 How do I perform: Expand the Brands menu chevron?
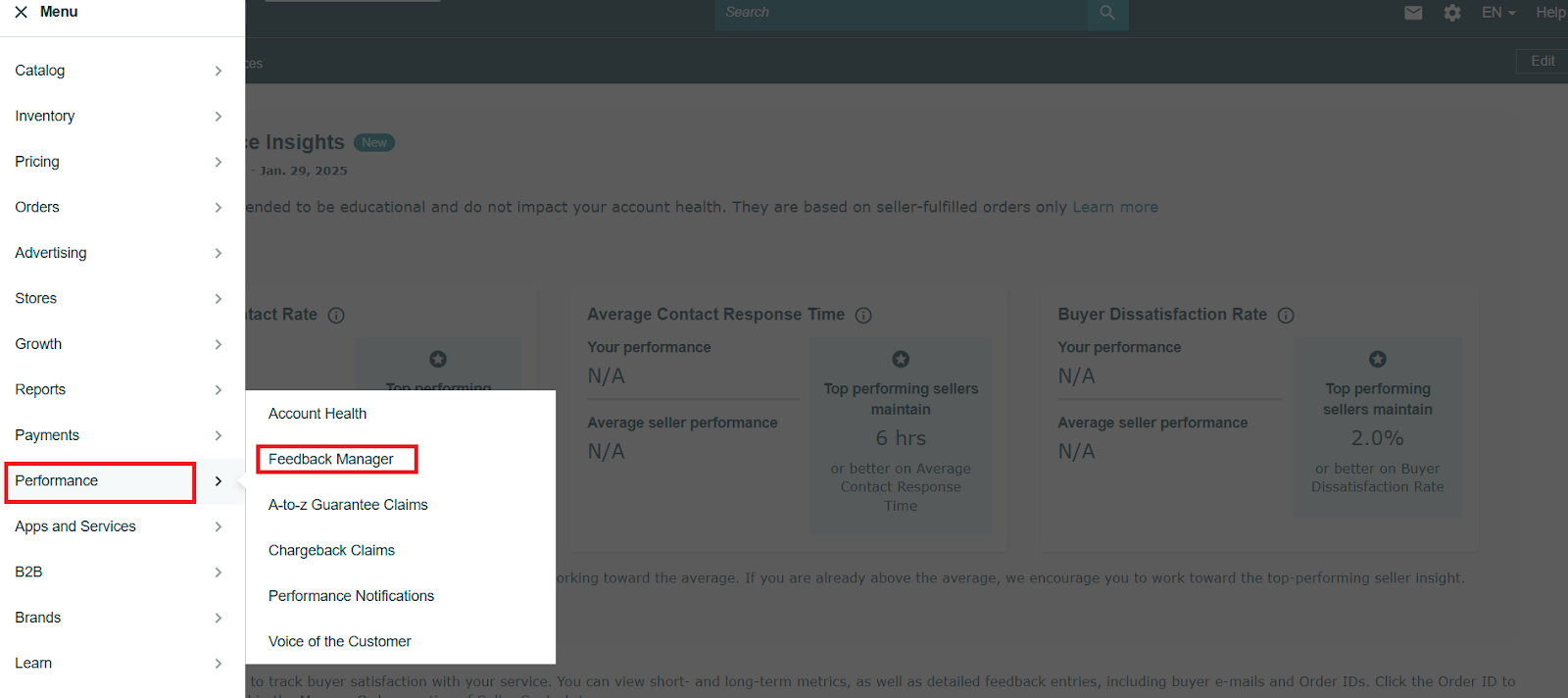tap(219, 618)
